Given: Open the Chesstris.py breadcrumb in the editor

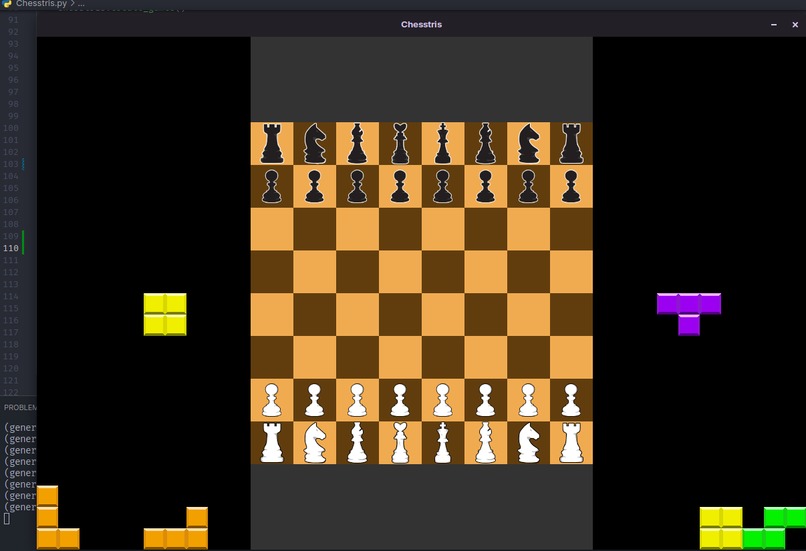Looking at the screenshot, I should tap(41, 4).
